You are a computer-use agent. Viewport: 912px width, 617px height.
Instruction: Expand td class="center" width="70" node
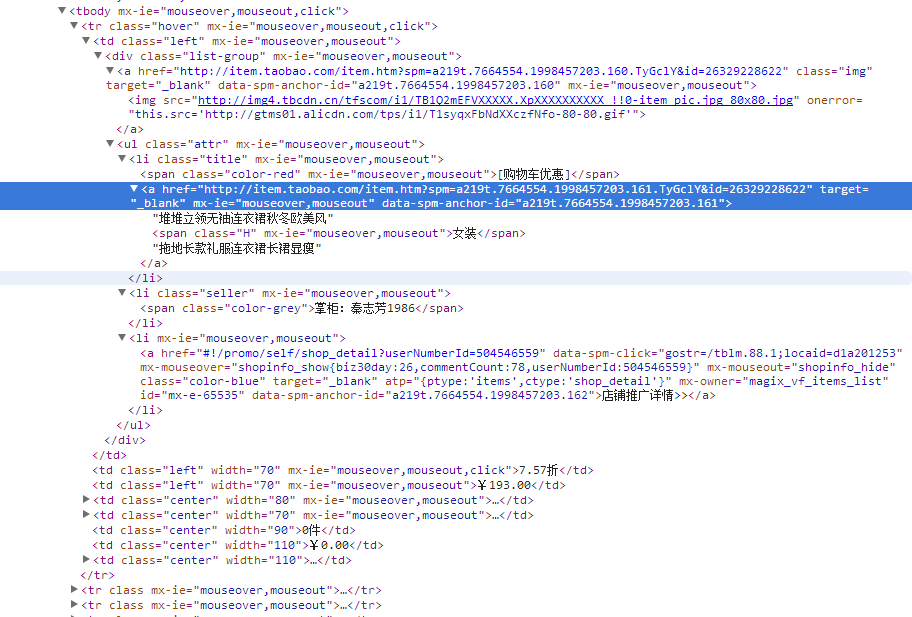[x=86, y=515]
